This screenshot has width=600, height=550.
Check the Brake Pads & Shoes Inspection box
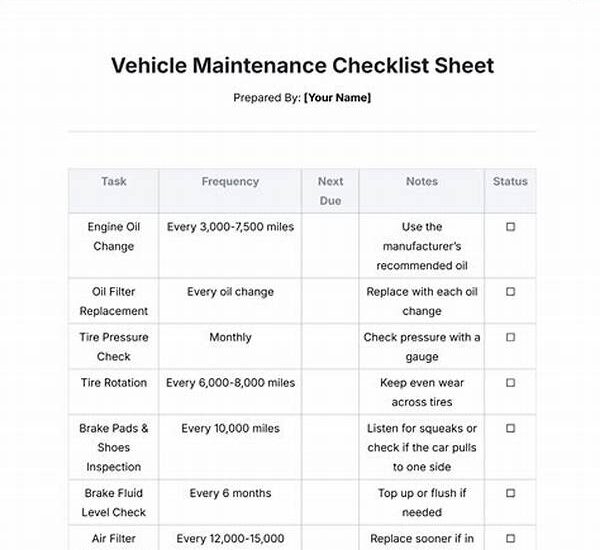[510, 428]
